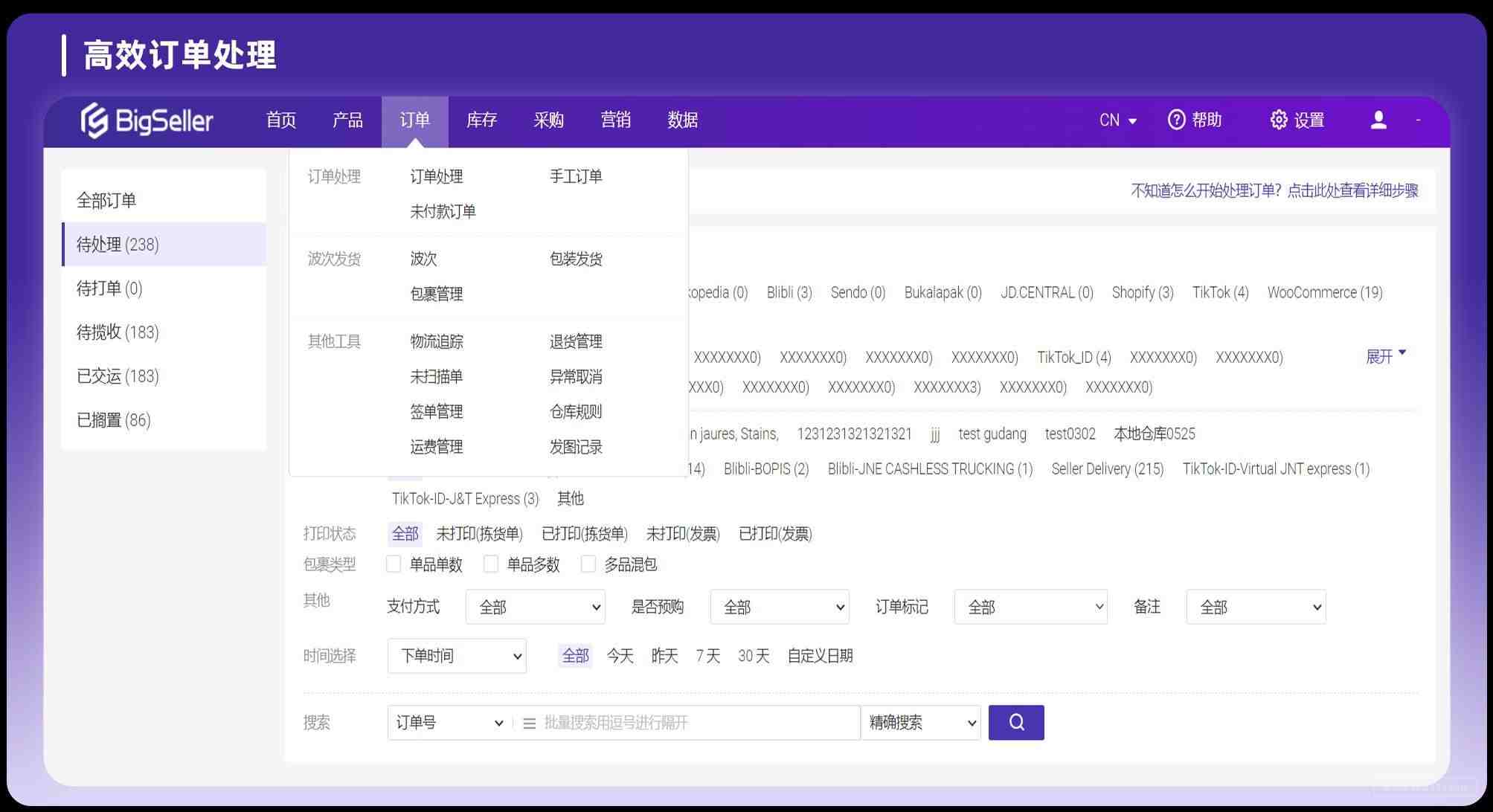Select 未付款订单 menu entry

click(443, 211)
